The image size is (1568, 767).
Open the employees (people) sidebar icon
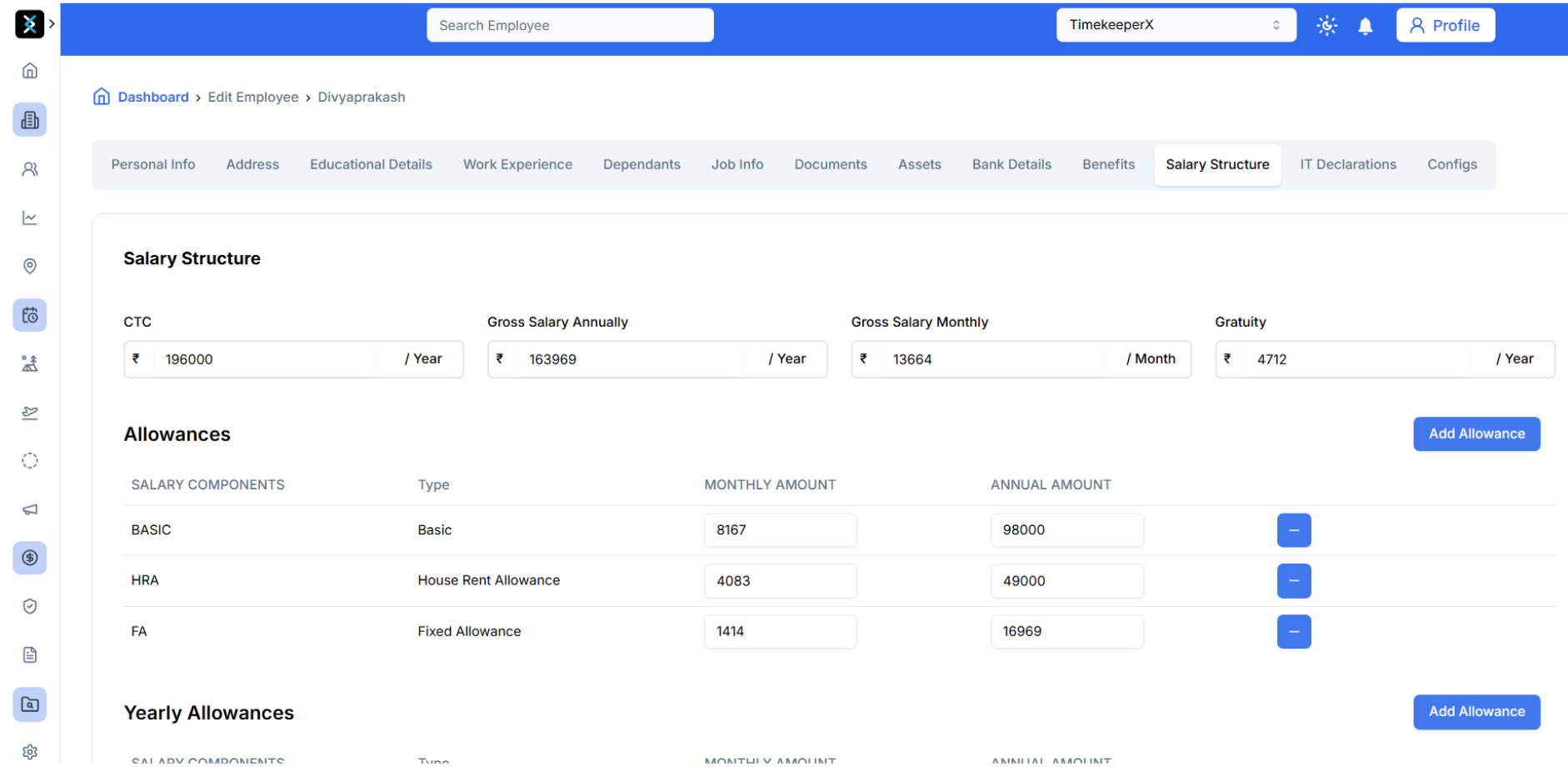pos(30,169)
